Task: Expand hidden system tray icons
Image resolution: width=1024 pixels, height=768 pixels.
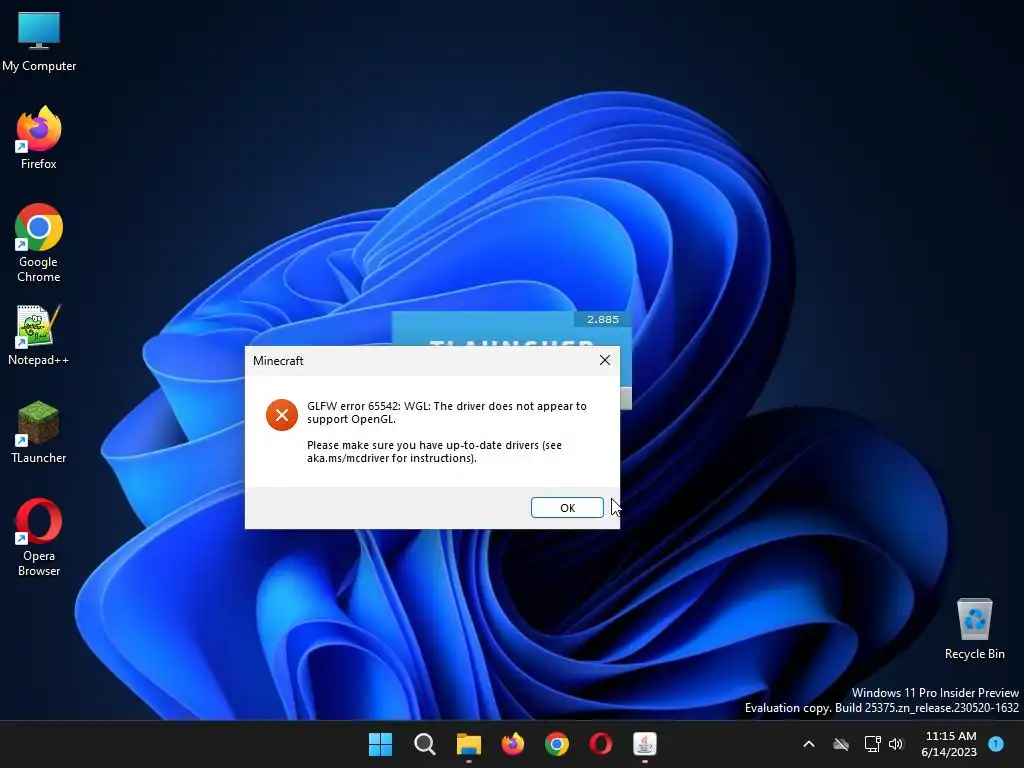Action: [x=808, y=744]
